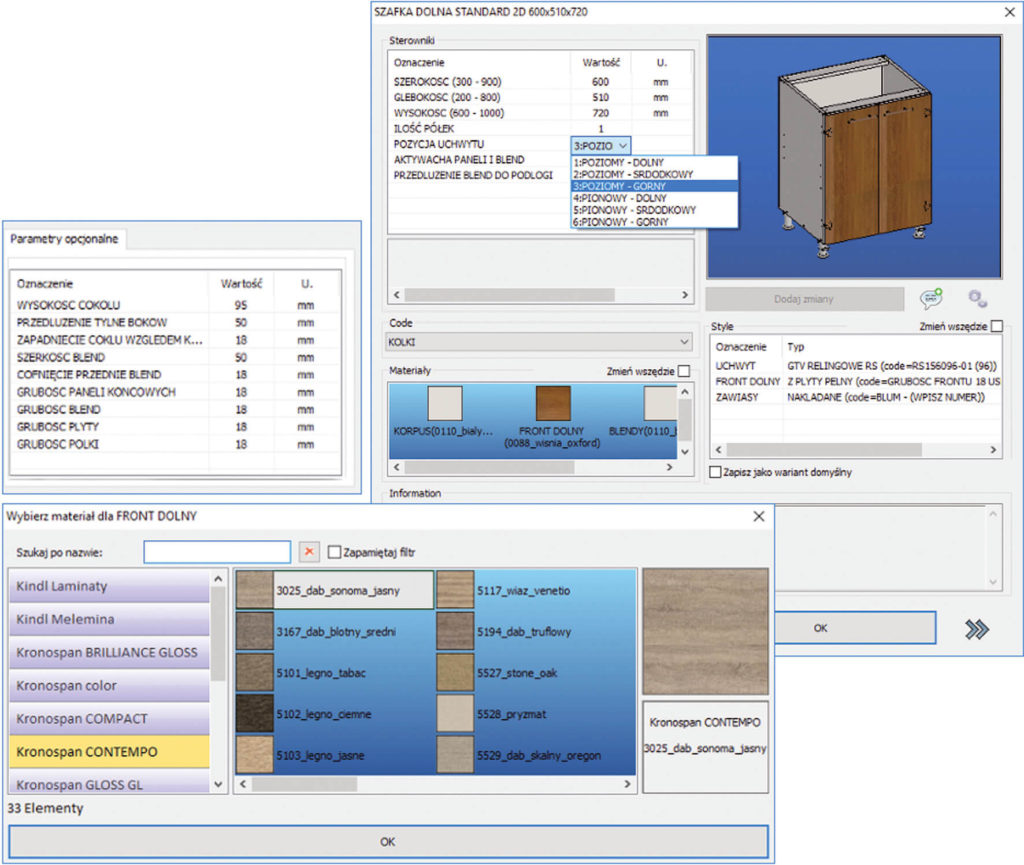Enable Zapisz jako wariant domyślny checkbox
The width and height of the screenshot is (1024, 865).
point(715,472)
